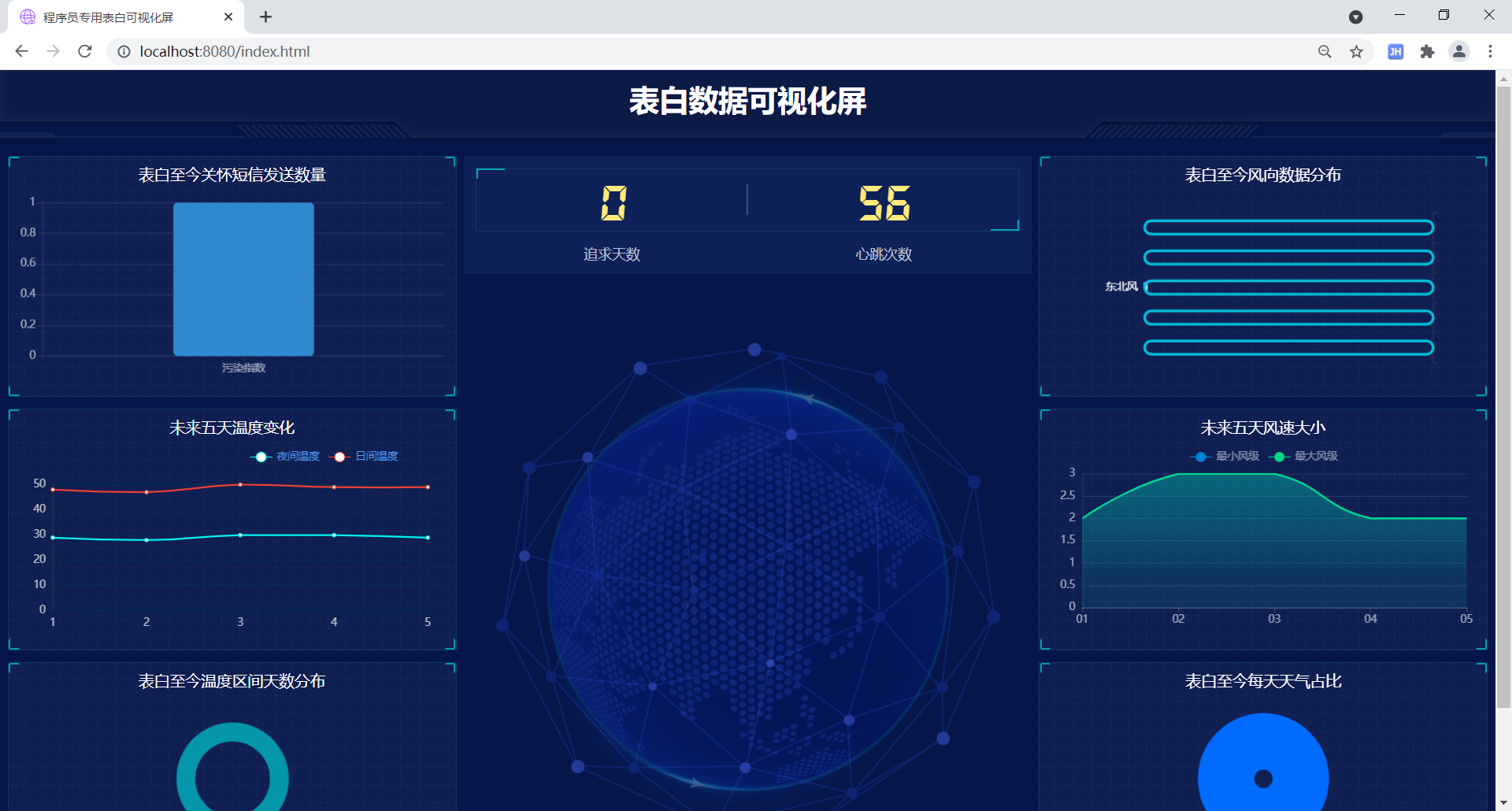Click the 表白至今温度区间天数分布 title
The width and height of the screenshot is (1512, 811).
point(232,681)
